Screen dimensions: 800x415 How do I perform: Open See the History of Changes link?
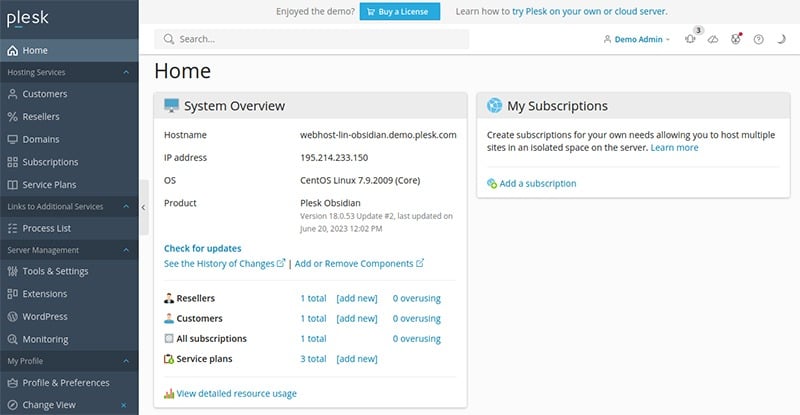click(x=224, y=263)
